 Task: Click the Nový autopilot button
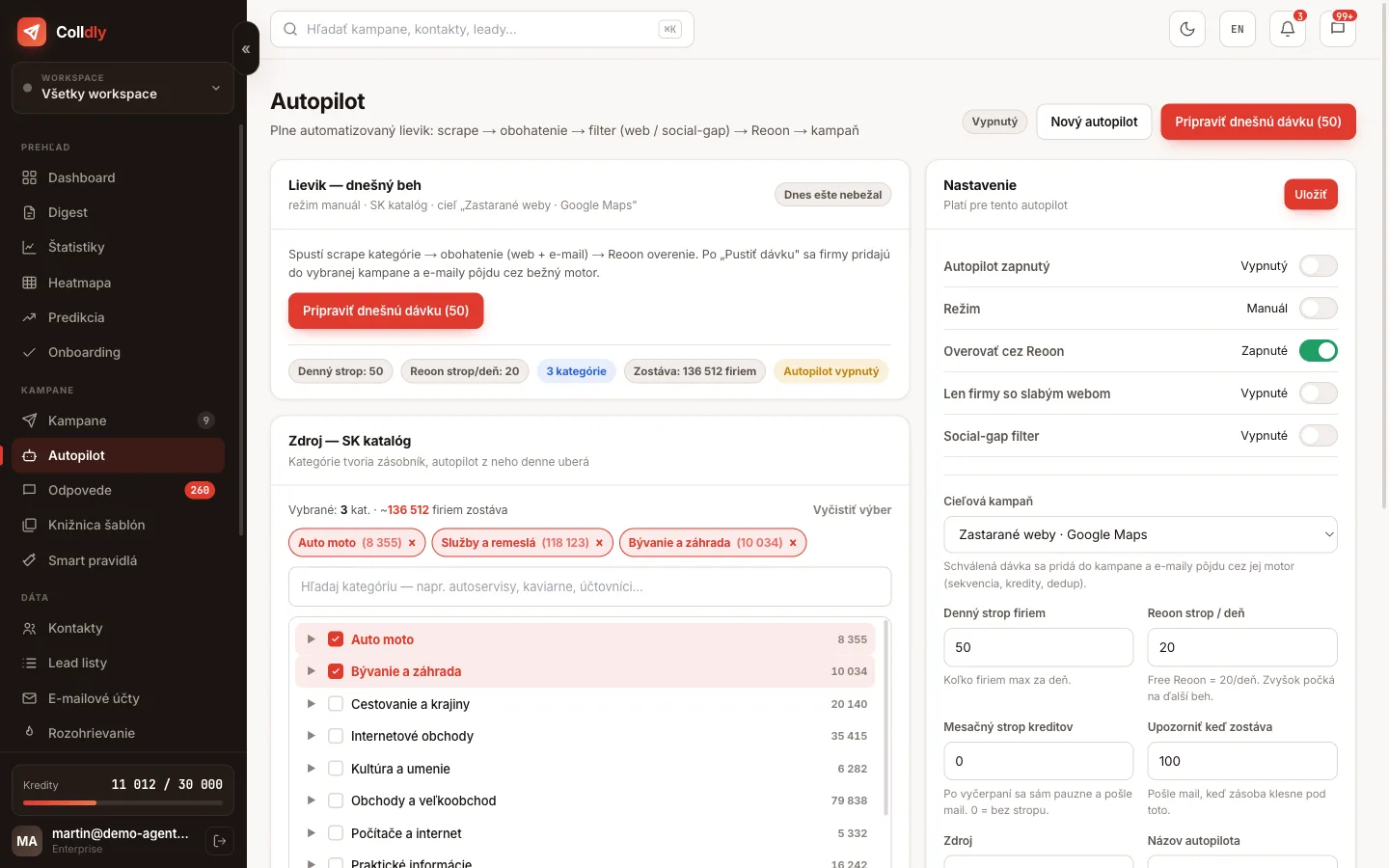(1094, 122)
